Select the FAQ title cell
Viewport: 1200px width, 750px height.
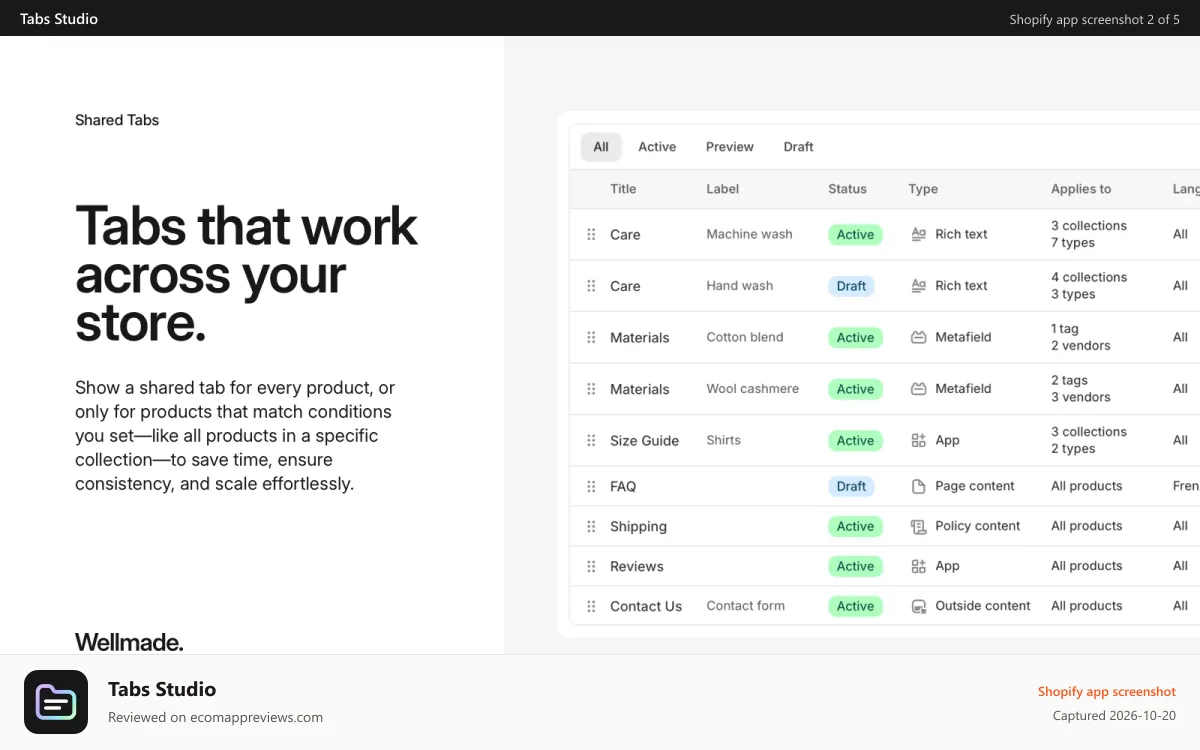point(623,486)
